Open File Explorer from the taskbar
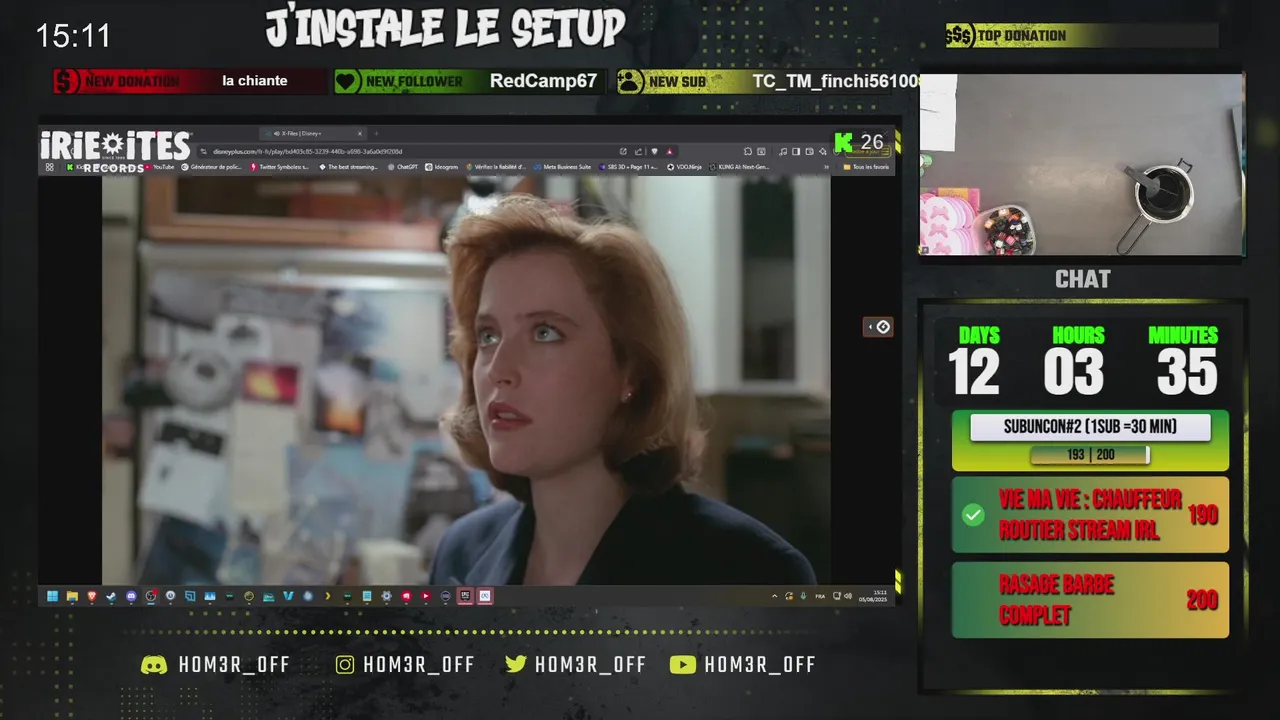This screenshot has width=1280, height=720. coord(72,596)
